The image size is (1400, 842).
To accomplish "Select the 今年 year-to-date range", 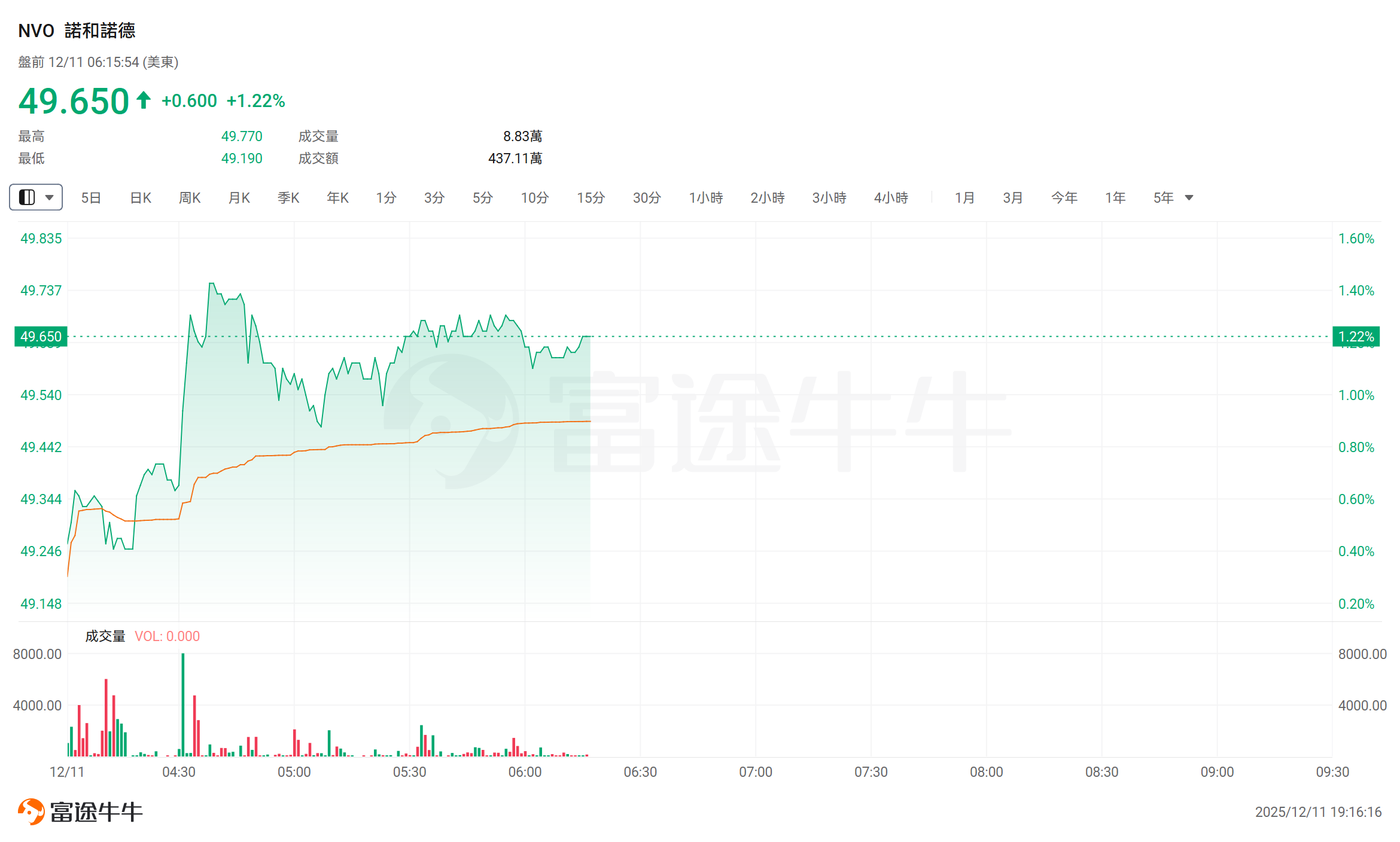I will pyautogui.click(x=1064, y=198).
